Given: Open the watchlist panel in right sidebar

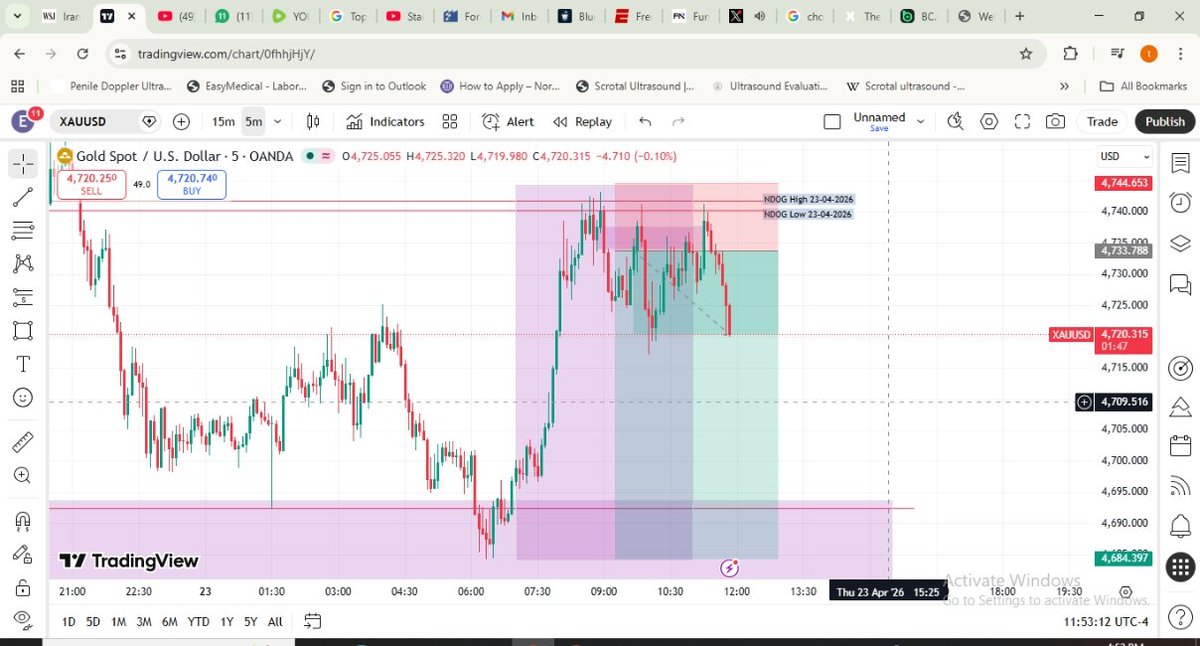Looking at the screenshot, I should coord(1180,162).
